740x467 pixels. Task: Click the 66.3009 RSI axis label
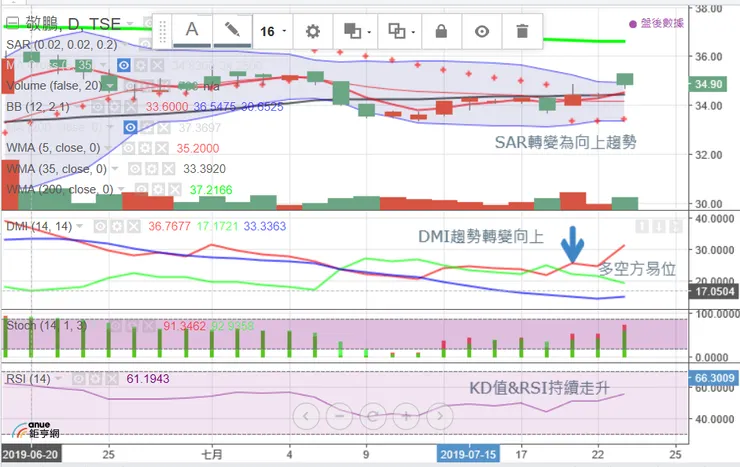(714, 378)
